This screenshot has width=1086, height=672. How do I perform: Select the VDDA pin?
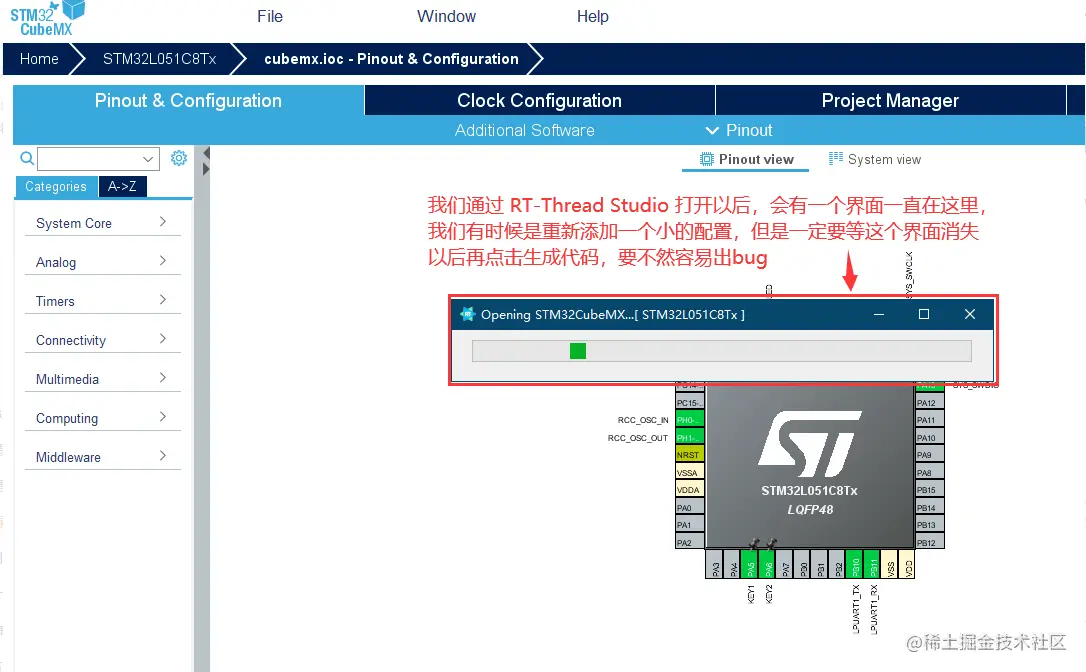(x=689, y=490)
